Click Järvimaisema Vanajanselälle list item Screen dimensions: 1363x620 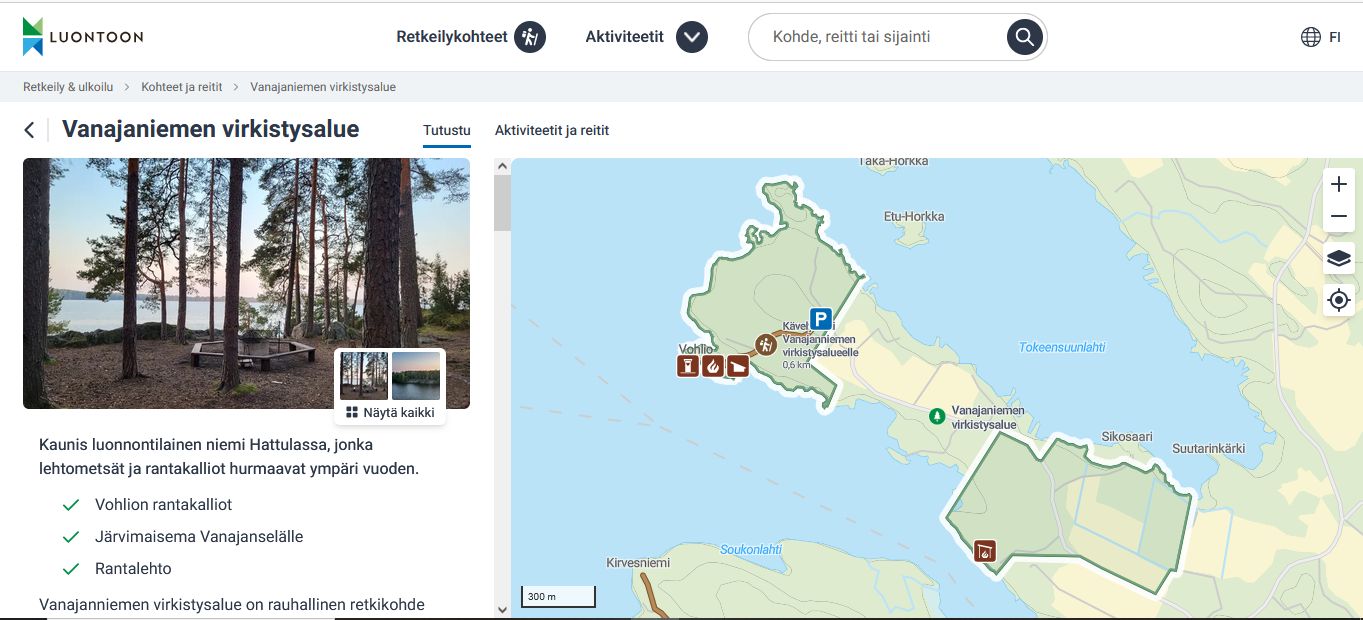tap(199, 537)
